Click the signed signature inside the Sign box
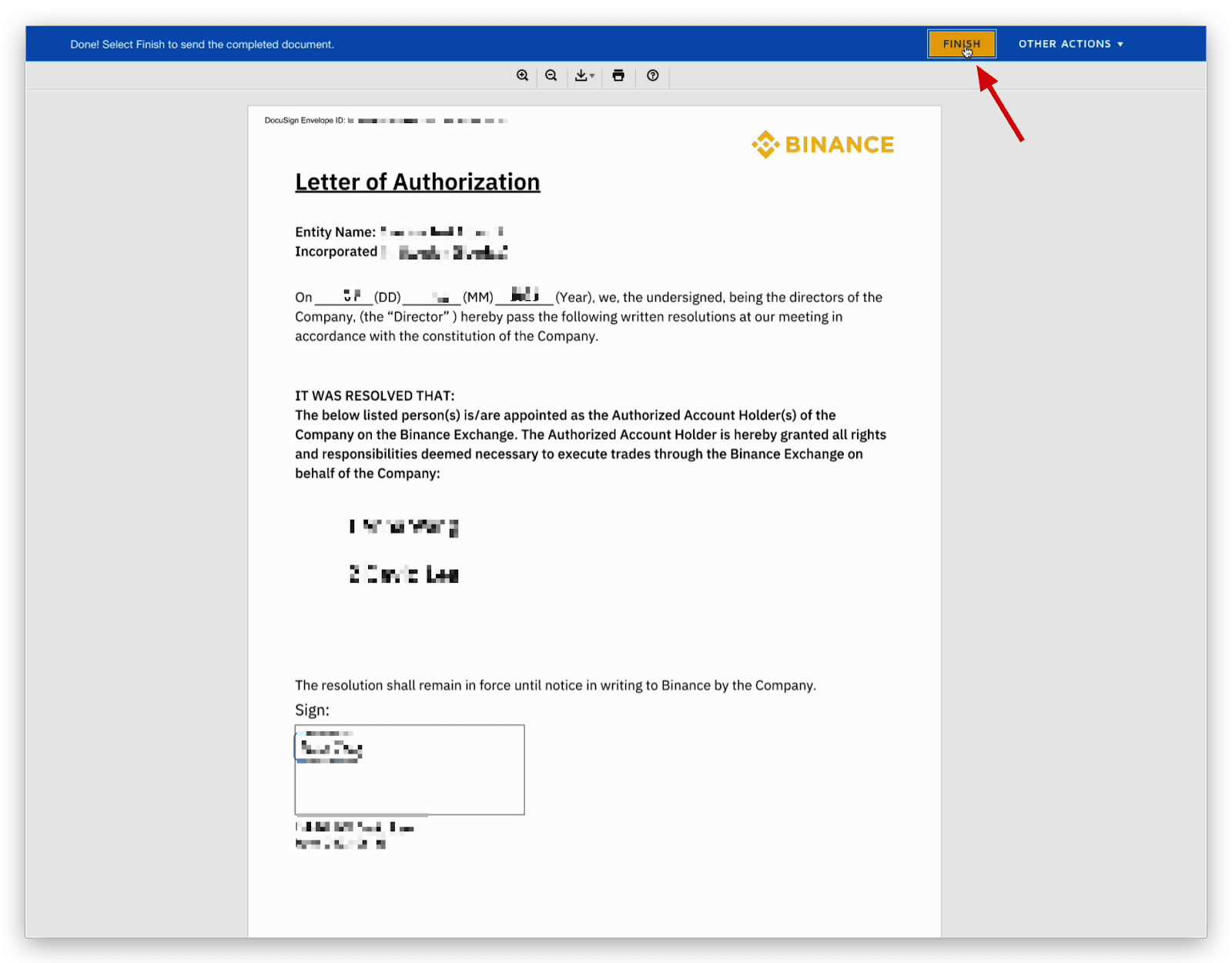Screen dimensions: 1232x963 click(x=330, y=748)
